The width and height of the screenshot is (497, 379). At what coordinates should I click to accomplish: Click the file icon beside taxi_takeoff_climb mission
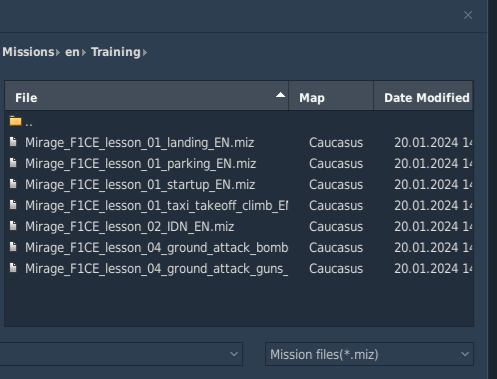pyautogui.click(x=13, y=205)
